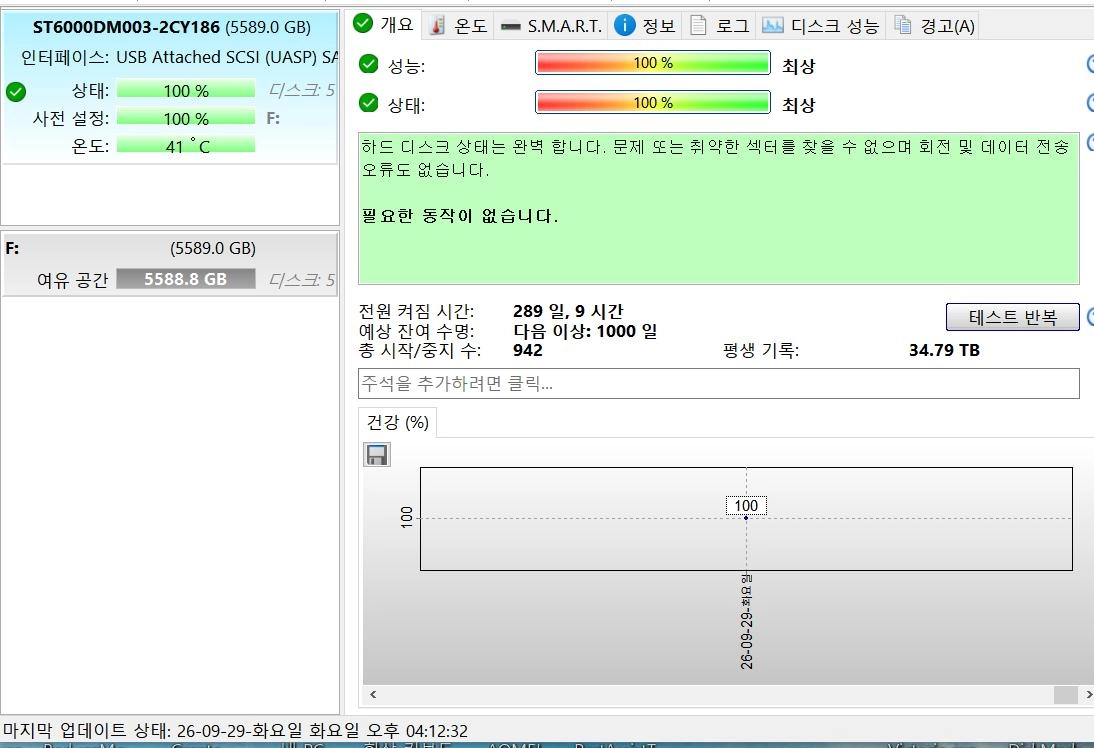Screen dimensions: 1094x748
Task: Open the 정보 information tab
Action: (645, 26)
